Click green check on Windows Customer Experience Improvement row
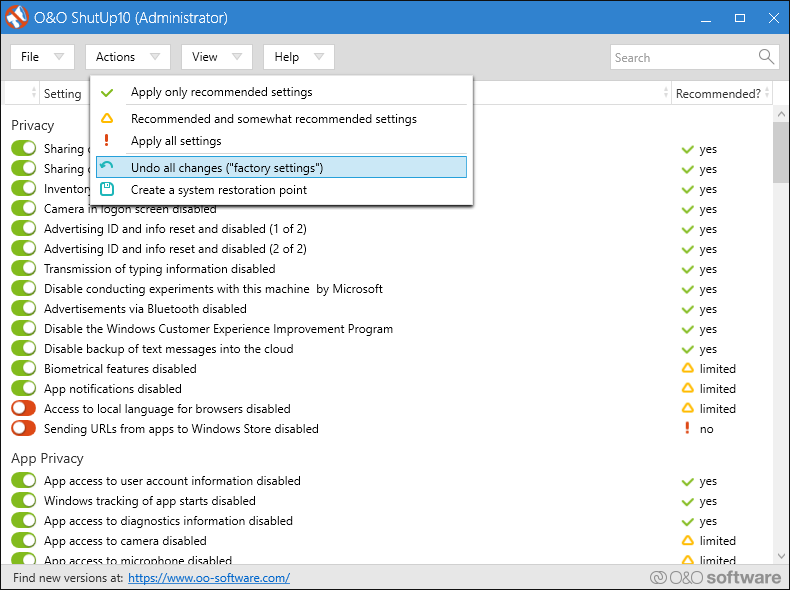 [x=687, y=330]
